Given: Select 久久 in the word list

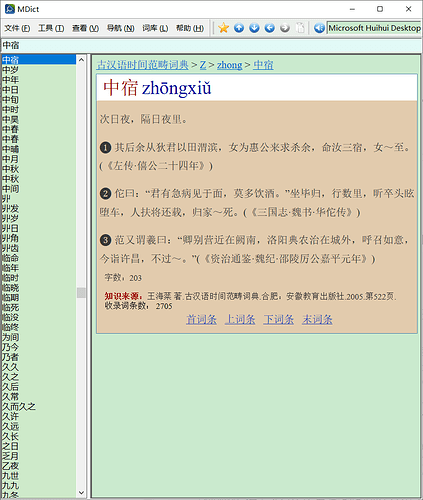Looking at the screenshot, I should coord(39,367).
